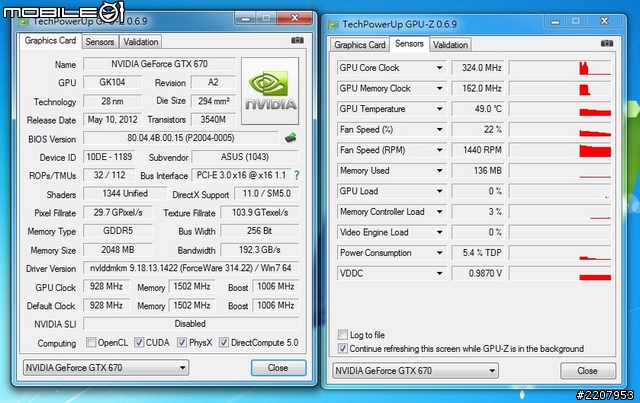This screenshot has height=403, width=640.
Task: Click the 49.0 °C temperature reading
Action: 478,109
